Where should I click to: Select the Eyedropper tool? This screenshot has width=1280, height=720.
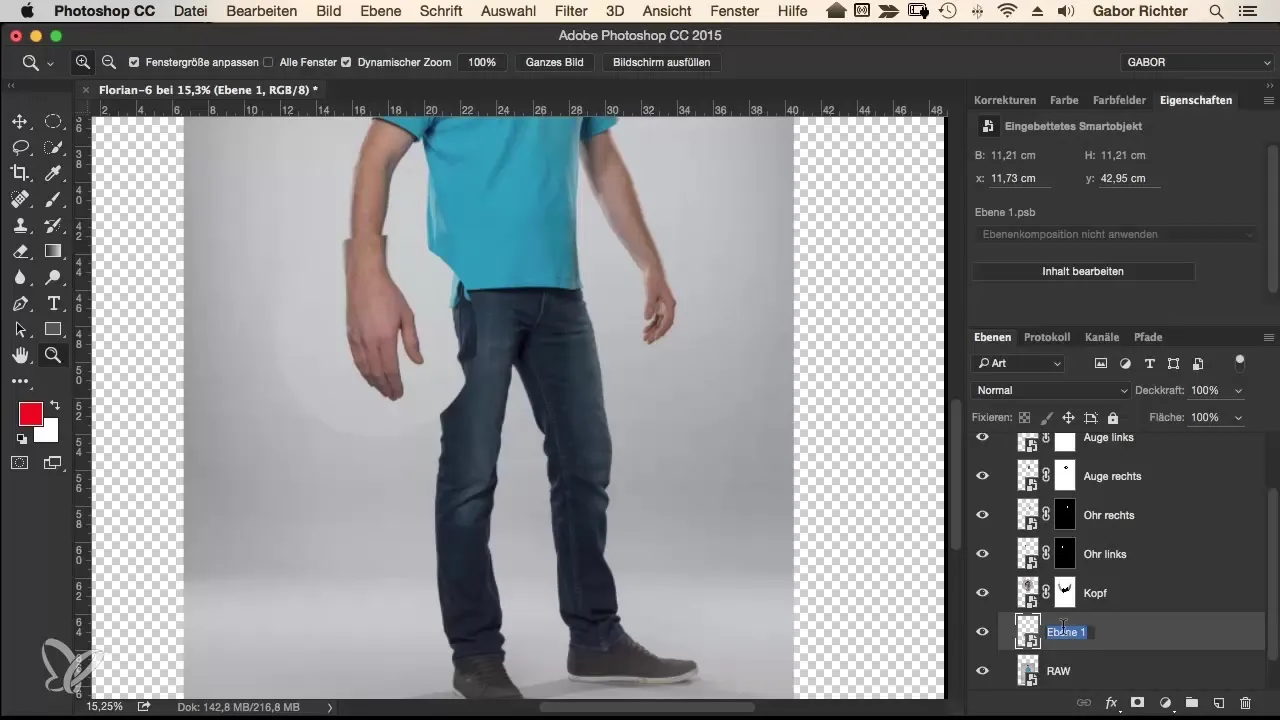click(53, 174)
